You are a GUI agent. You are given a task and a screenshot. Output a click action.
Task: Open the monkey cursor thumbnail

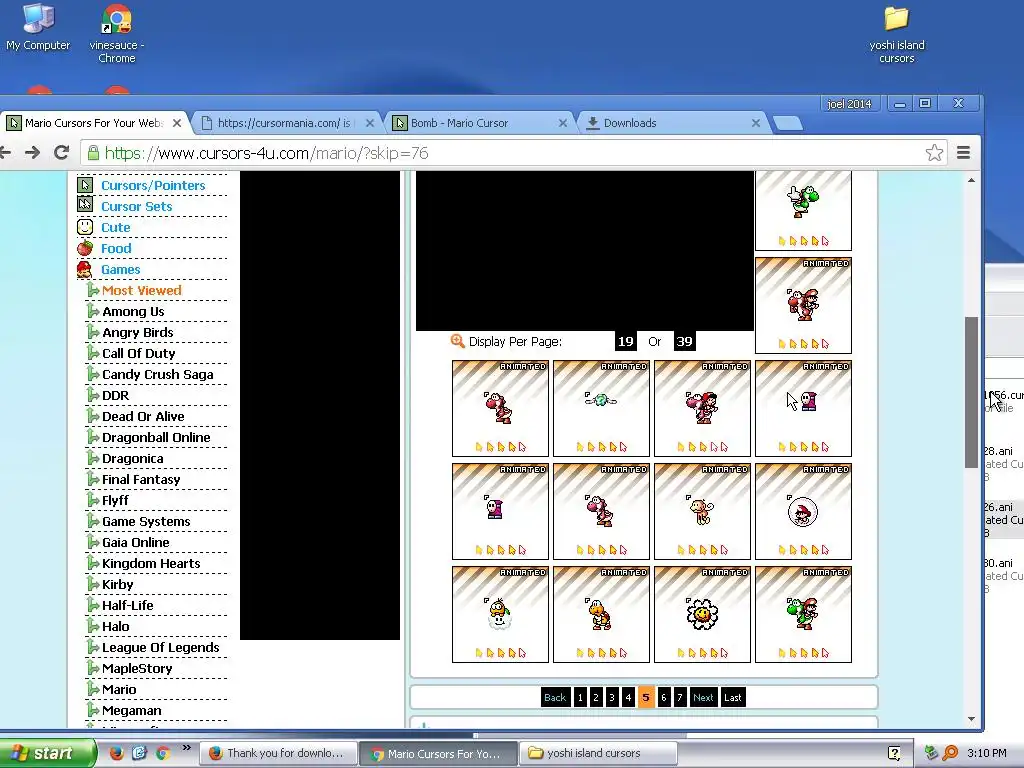click(702, 511)
